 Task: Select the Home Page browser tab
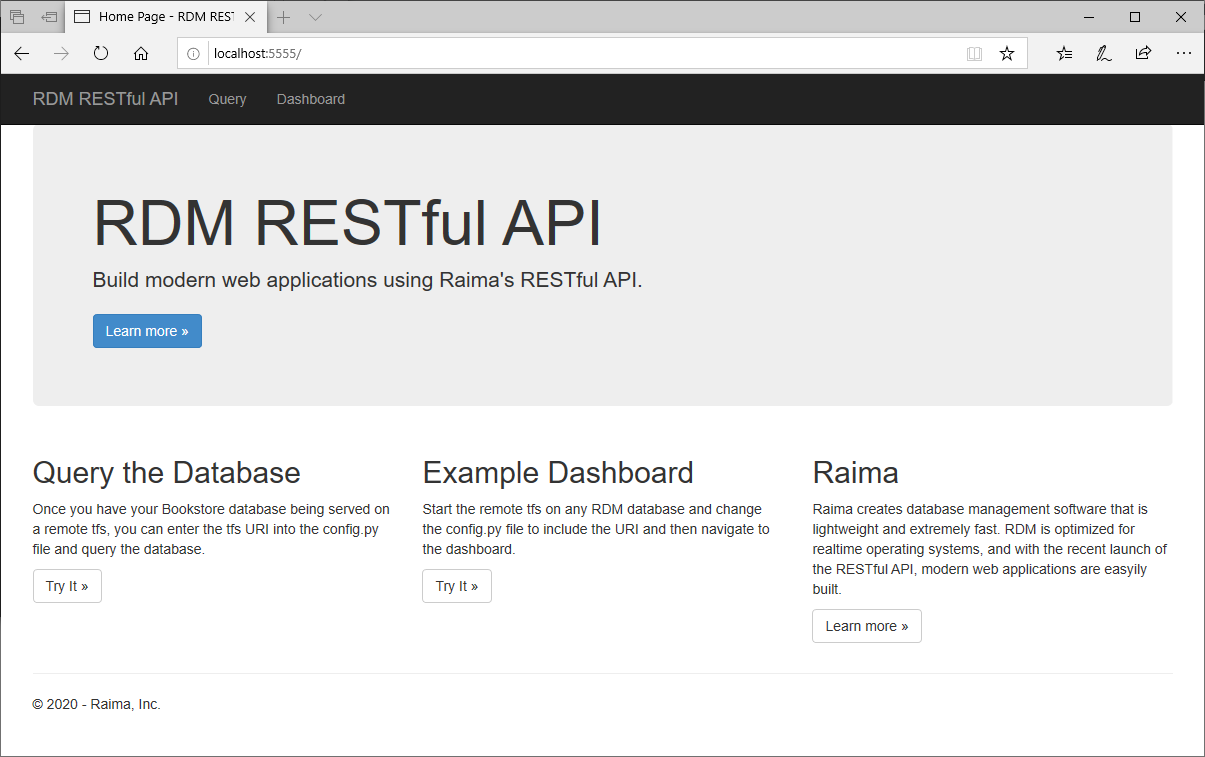[x=166, y=17]
